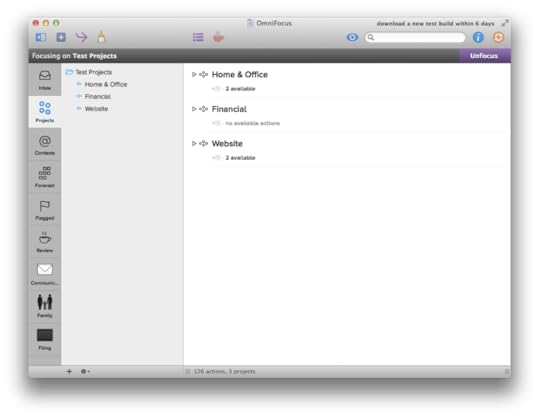
Task: Click 'no available actions' under Financial
Action: 252,123
